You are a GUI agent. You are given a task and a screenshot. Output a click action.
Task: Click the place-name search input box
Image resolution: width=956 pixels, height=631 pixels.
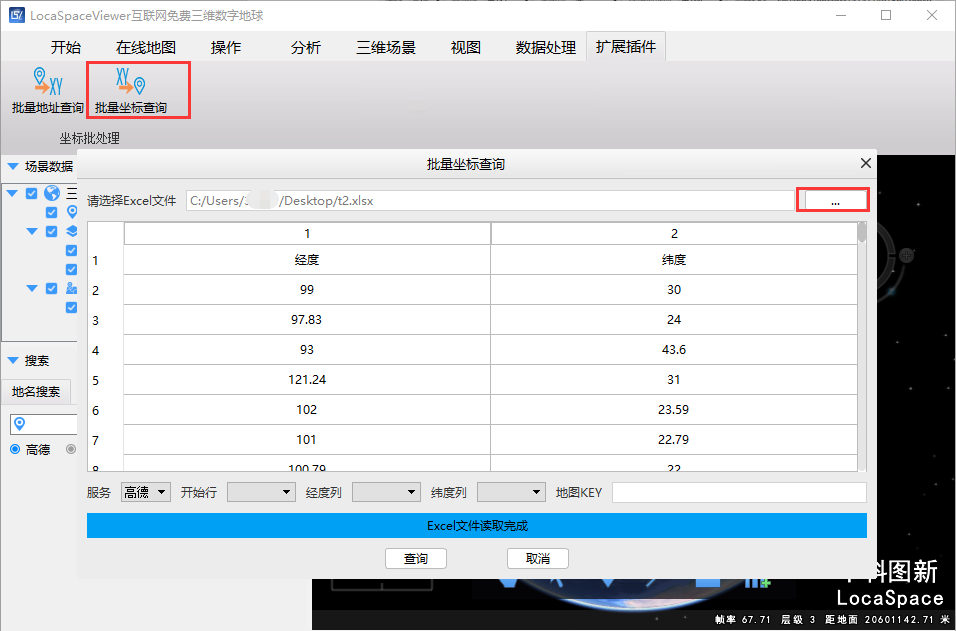coord(44,424)
